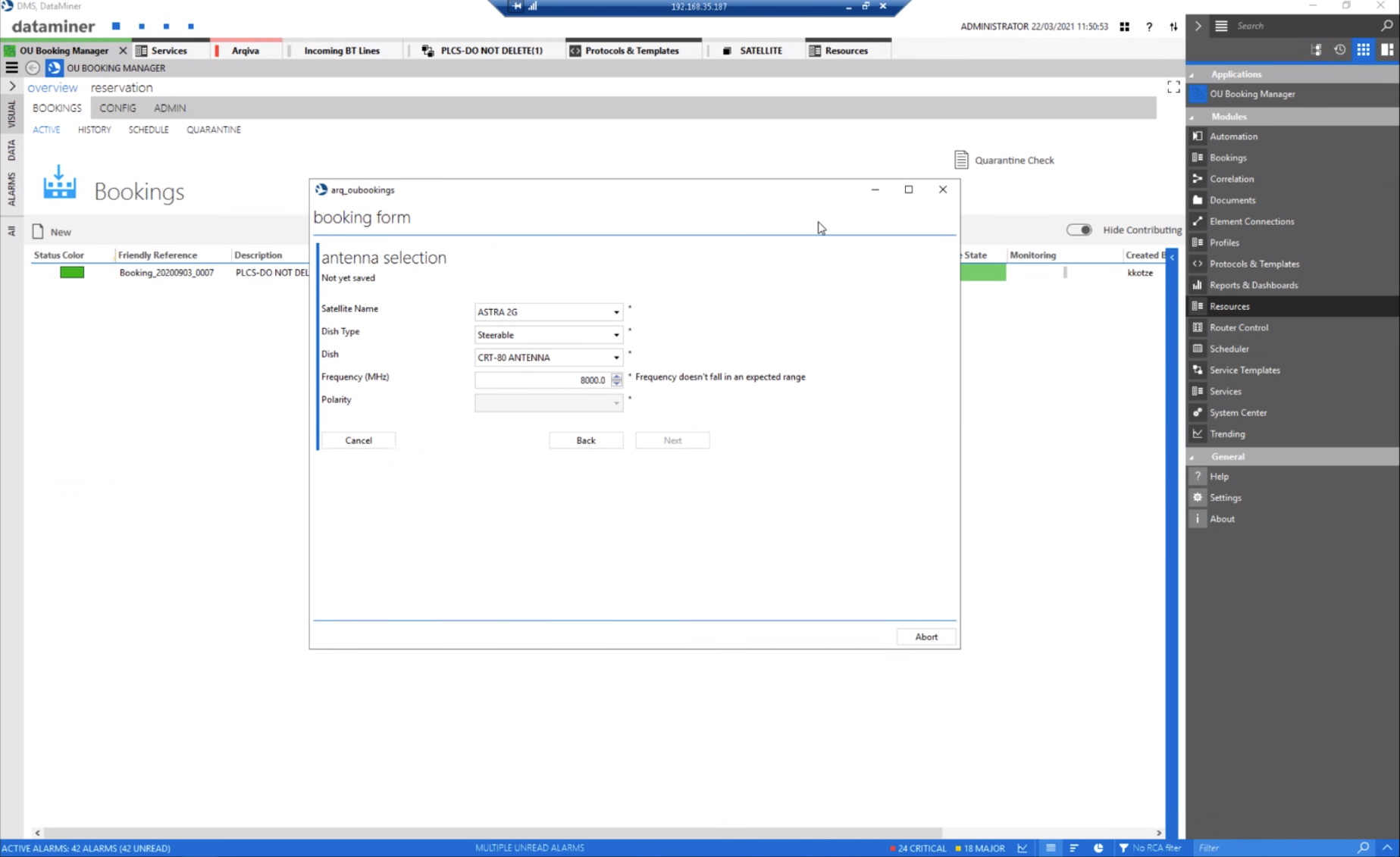Switch to Incoming BT Lines tab
This screenshot has height=857, width=1400.
tap(342, 51)
